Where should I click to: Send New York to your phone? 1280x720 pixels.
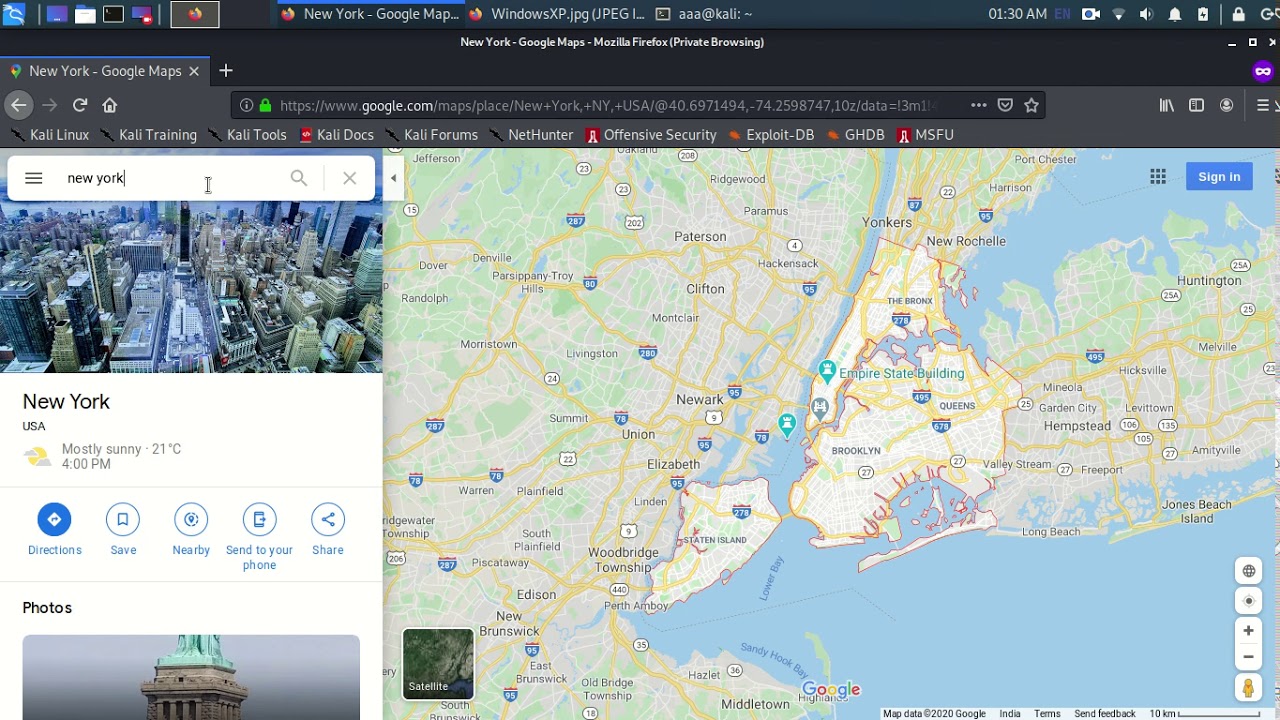(259, 537)
